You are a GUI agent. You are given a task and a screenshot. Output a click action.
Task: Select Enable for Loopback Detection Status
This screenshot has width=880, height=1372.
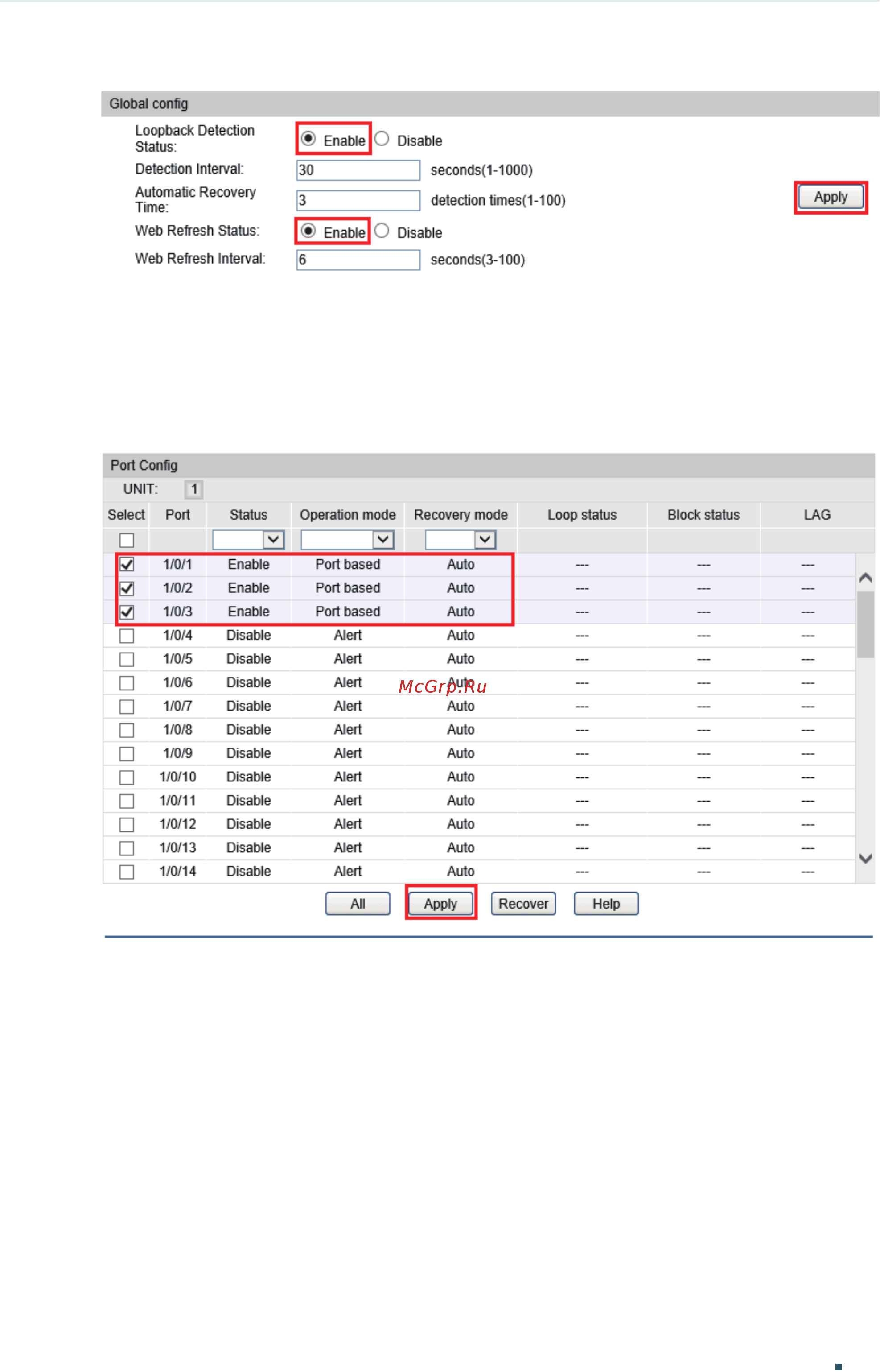pos(308,138)
